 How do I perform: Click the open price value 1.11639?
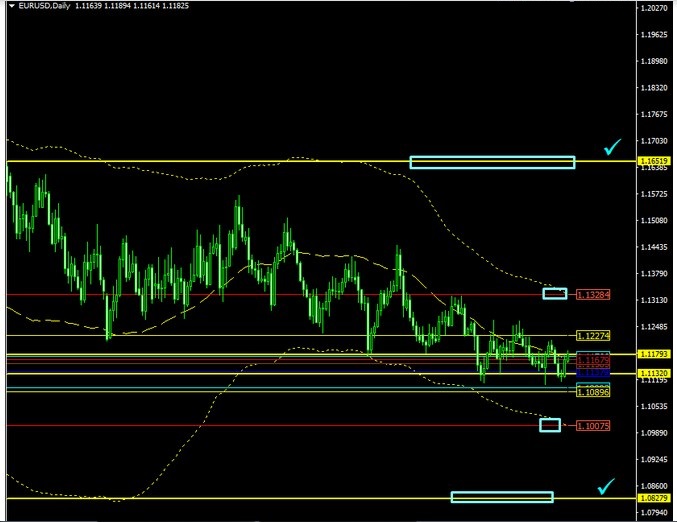[89, 6]
